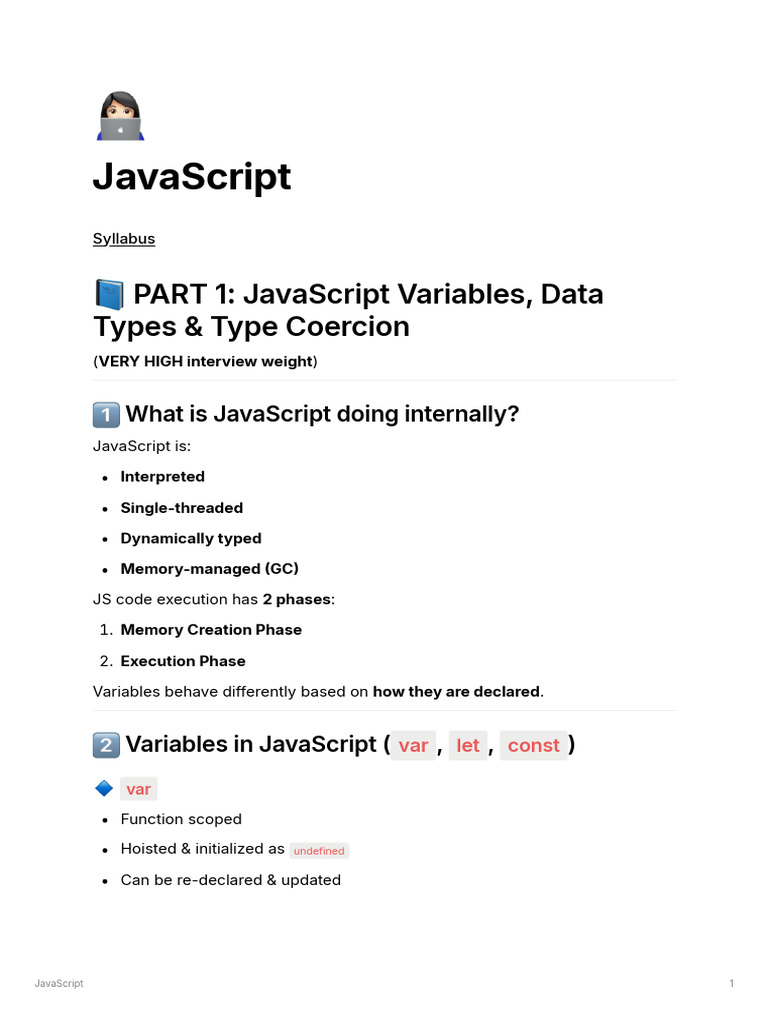Viewport: 768px width, 1024px height.
Task: Click the JavaScript footer label
Action: [x=59, y=983]
